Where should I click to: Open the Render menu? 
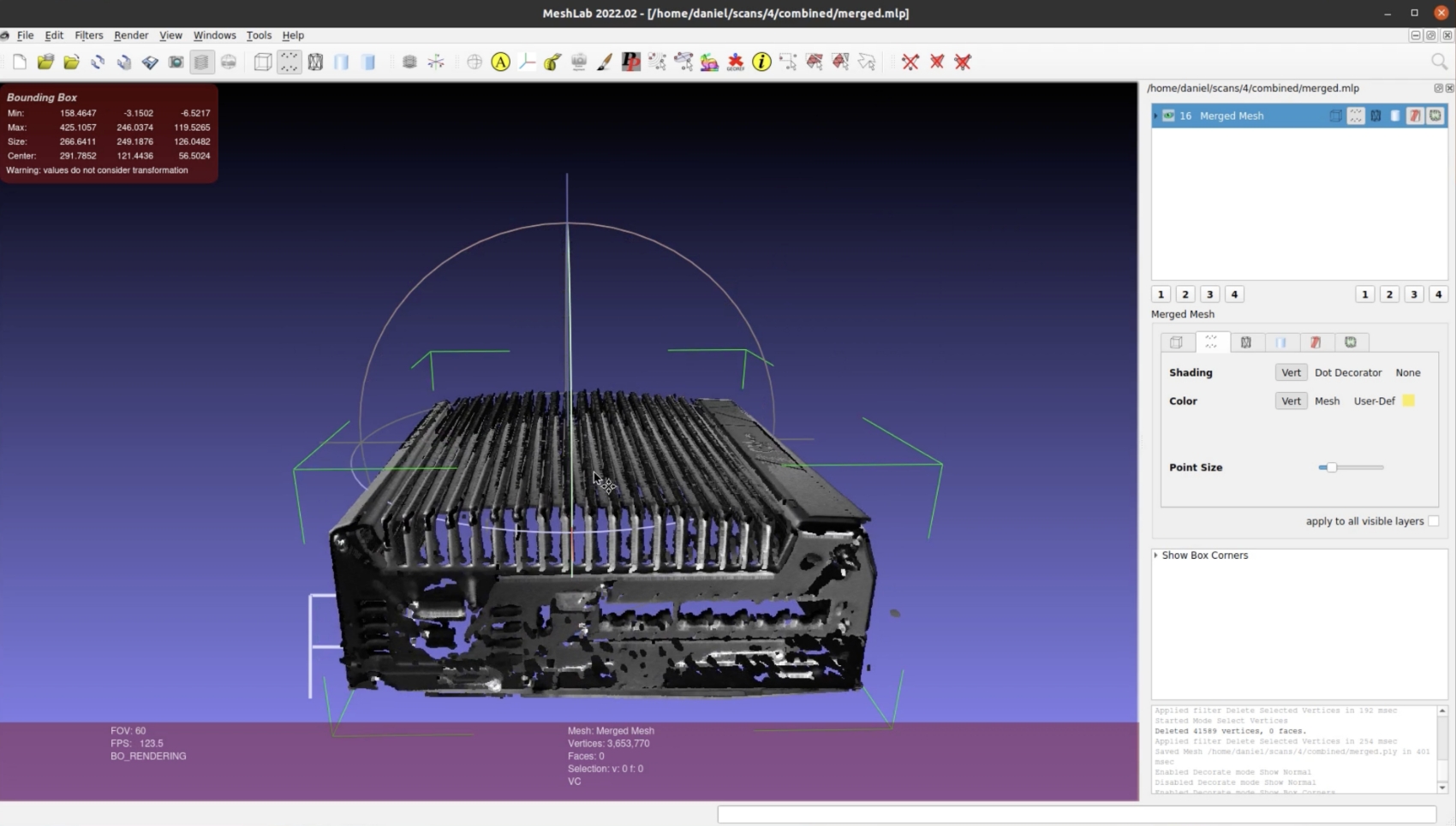click(x=131, y=35)
